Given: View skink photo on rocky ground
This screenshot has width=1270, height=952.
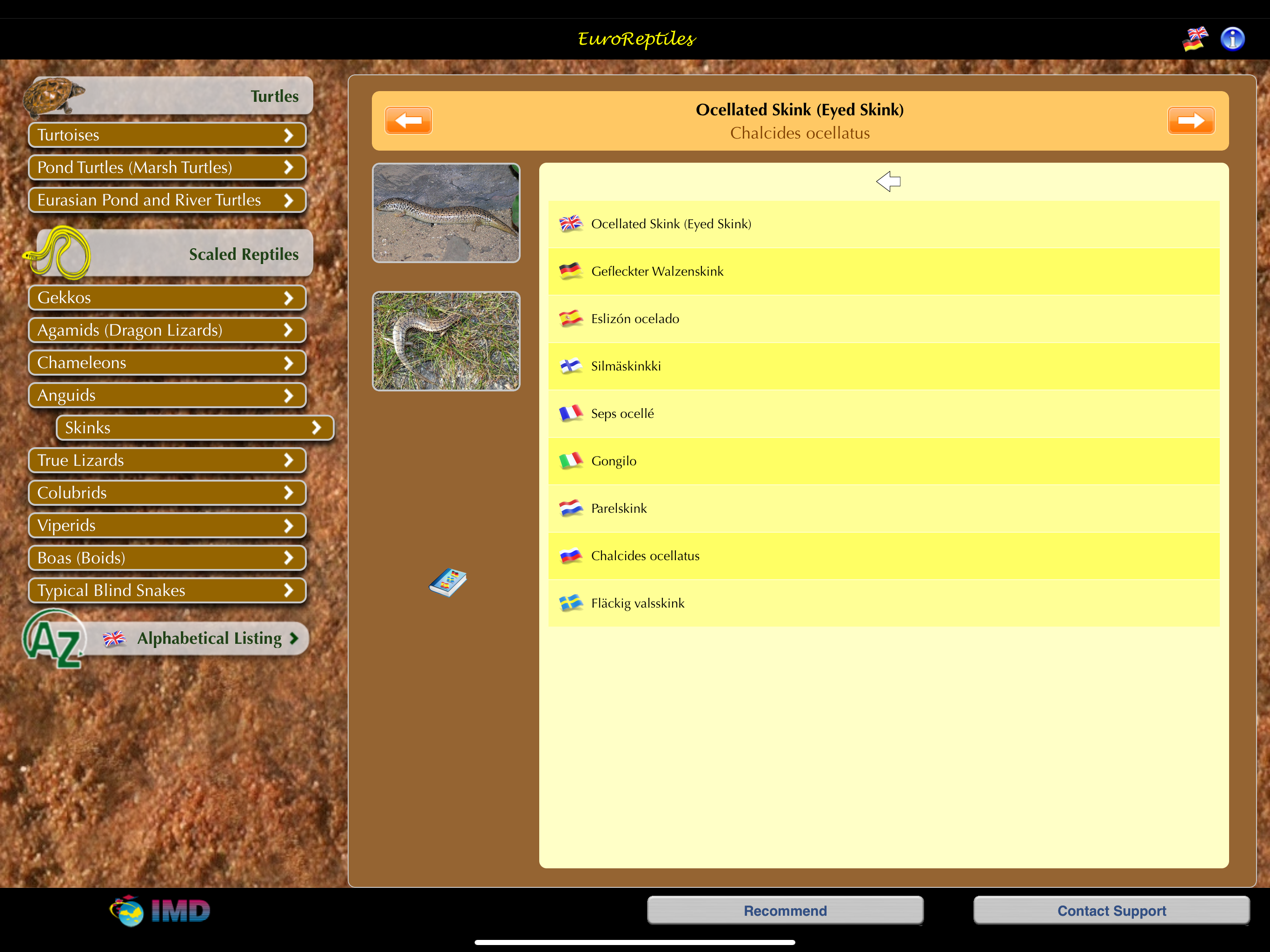Looking at the screenshot, I should [446, 213].
